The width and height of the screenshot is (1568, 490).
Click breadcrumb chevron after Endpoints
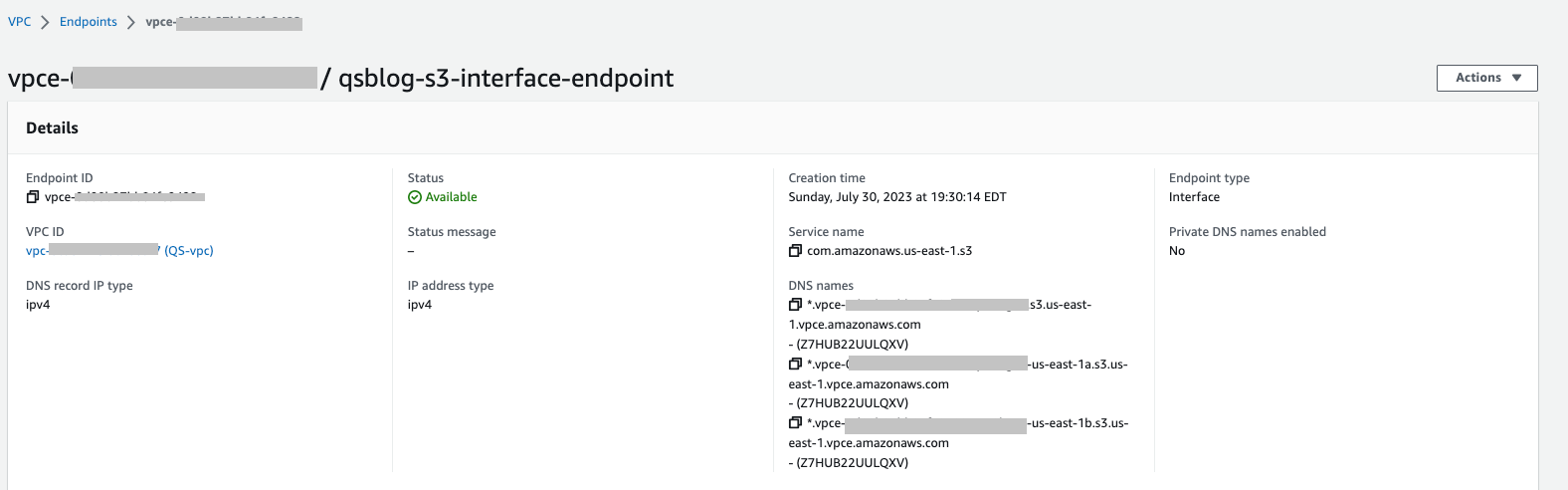click(x=130, y=22)
